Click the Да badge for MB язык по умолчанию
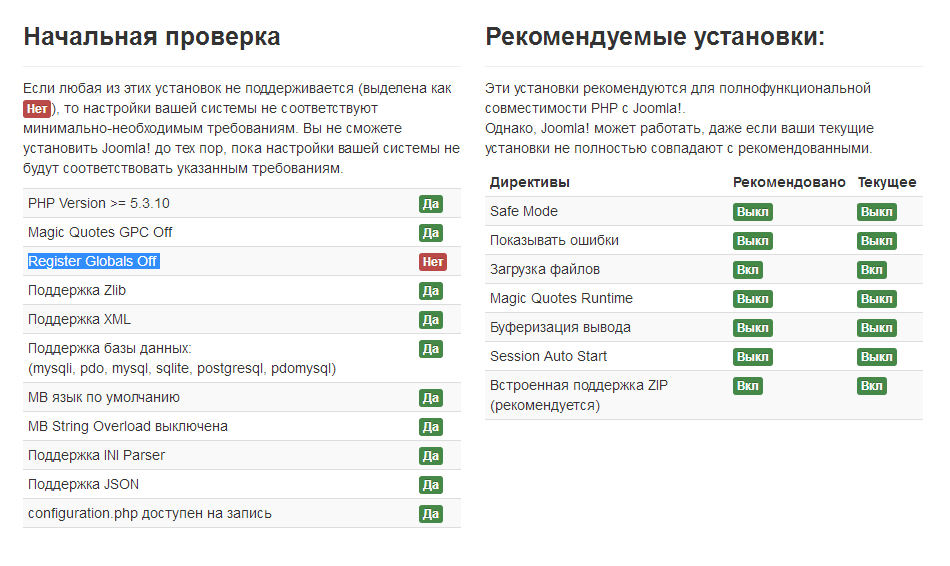 pos(431,398)
